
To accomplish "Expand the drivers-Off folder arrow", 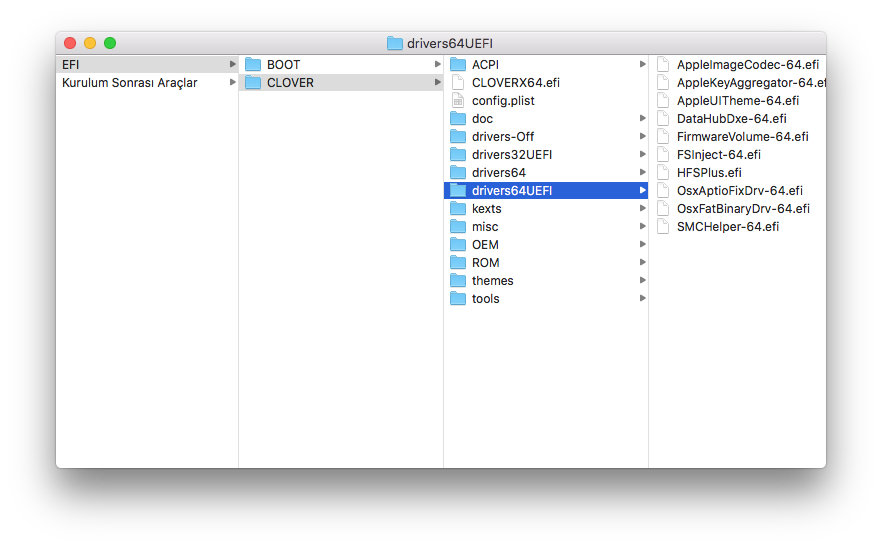I will click(x=642, y=137).
